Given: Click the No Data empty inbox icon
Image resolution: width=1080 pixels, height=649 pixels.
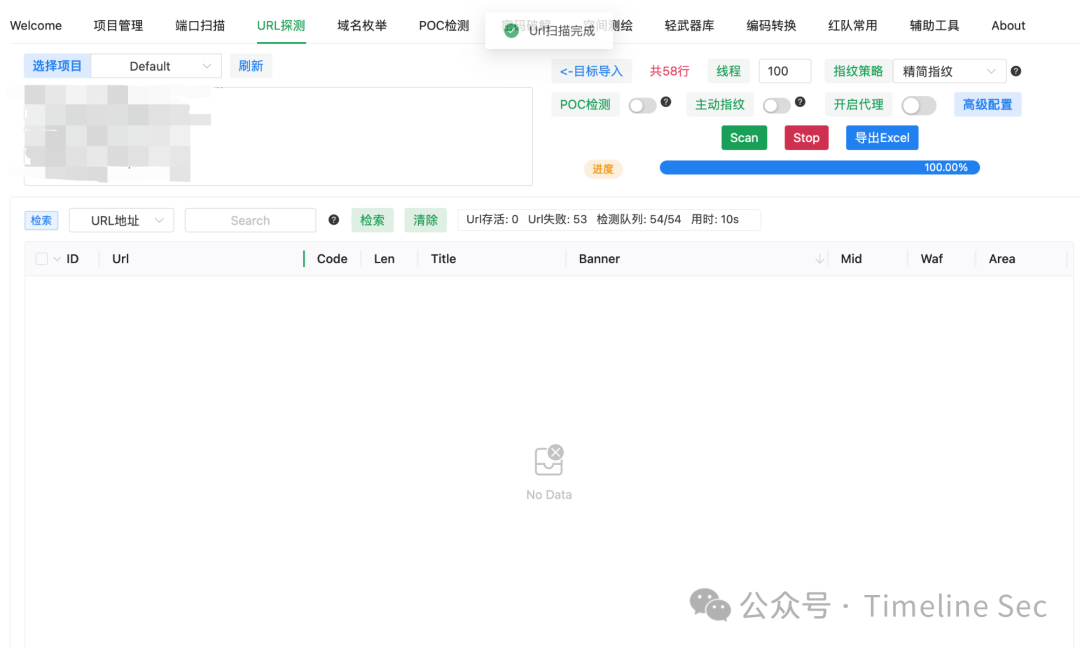Looking at the screenshot, I should [x=549, y=460].
